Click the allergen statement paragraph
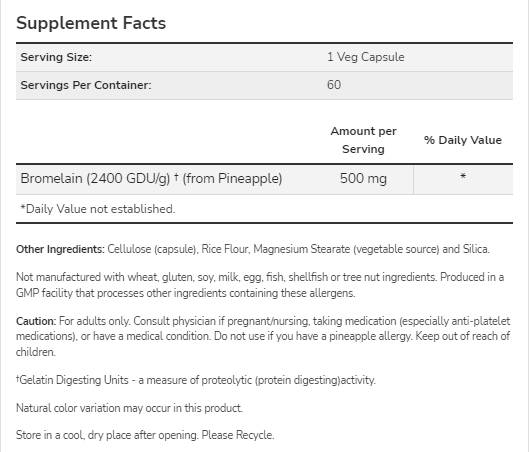Screen dimensions: 529x452 pyautogui.click(x=260, y=285)
